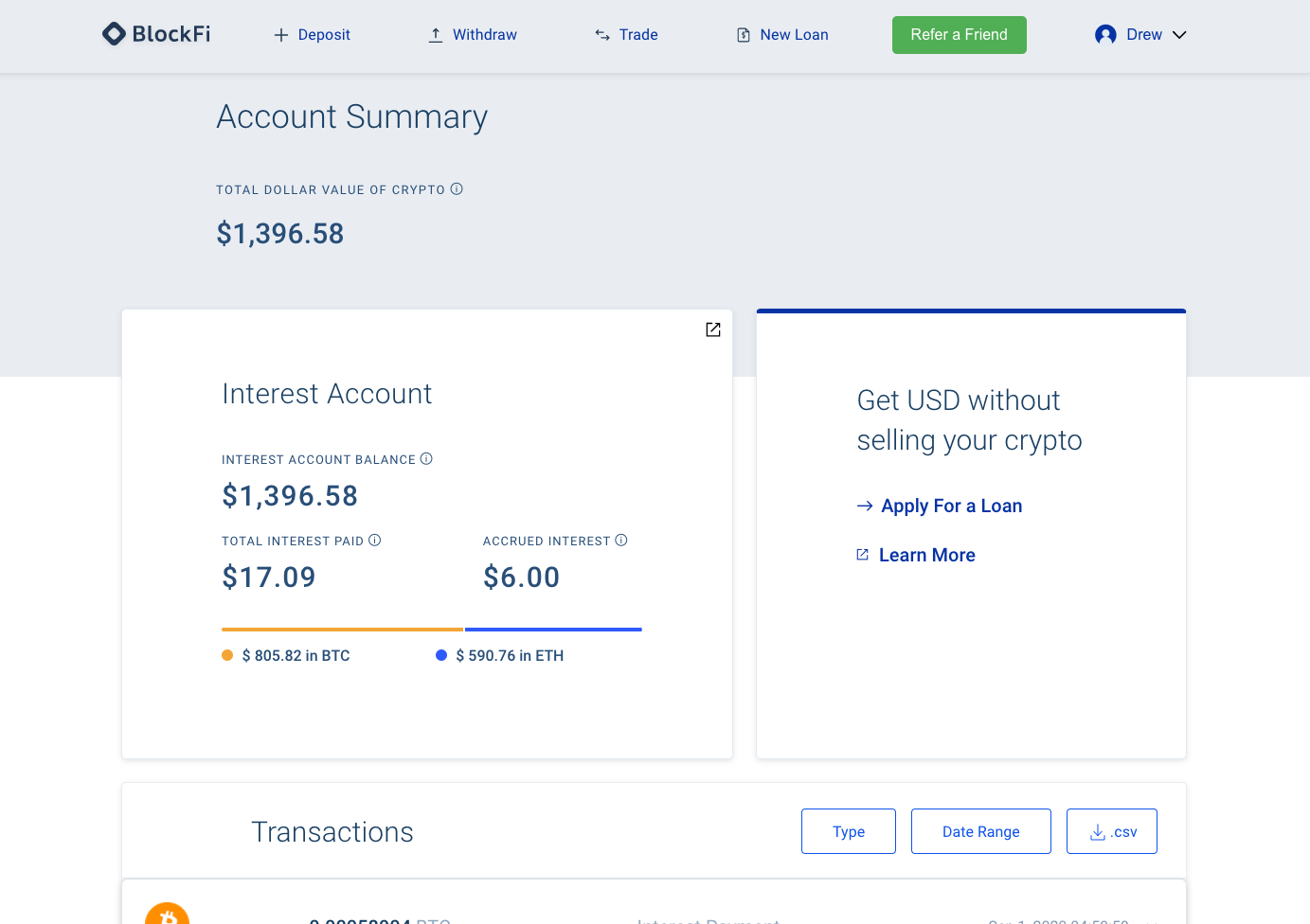Expand the Drew account menu chevron
This screenshot has height=924, width=1310.
pos(1179,35)
